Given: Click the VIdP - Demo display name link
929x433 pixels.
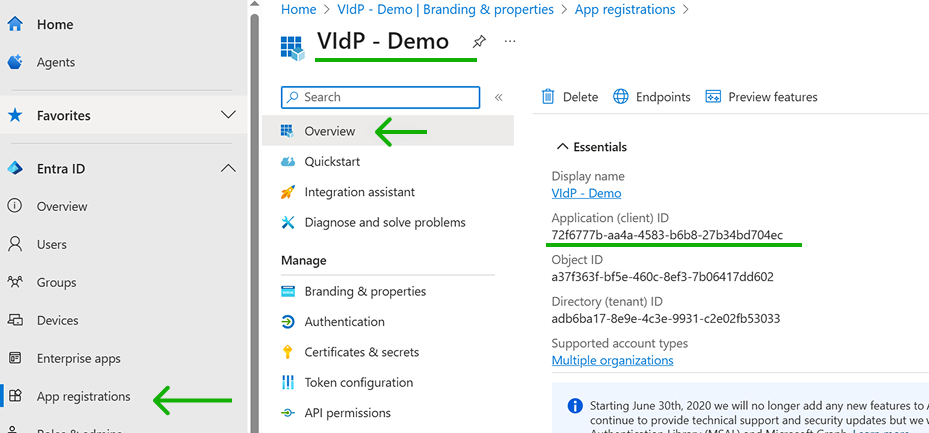Looking at the screenshot, I should (x=586, y=193).
